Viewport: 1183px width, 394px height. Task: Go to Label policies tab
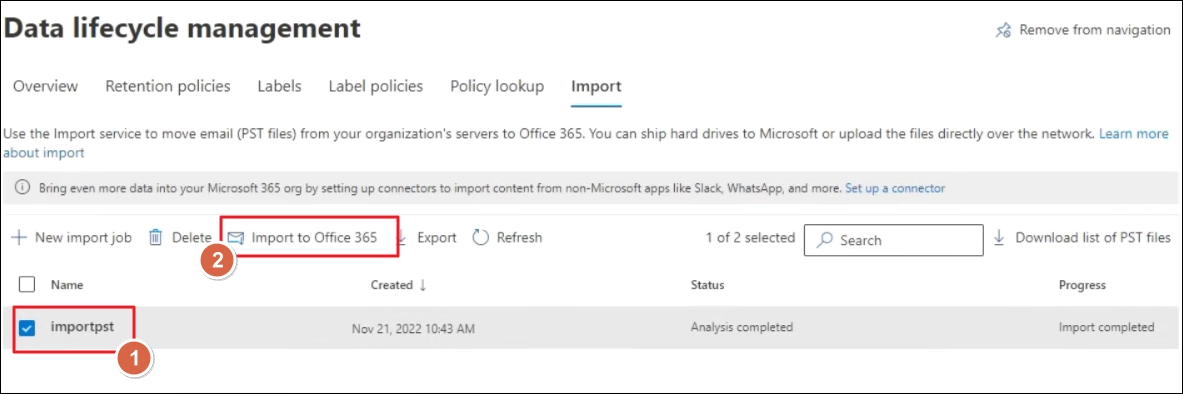[376, 86]
